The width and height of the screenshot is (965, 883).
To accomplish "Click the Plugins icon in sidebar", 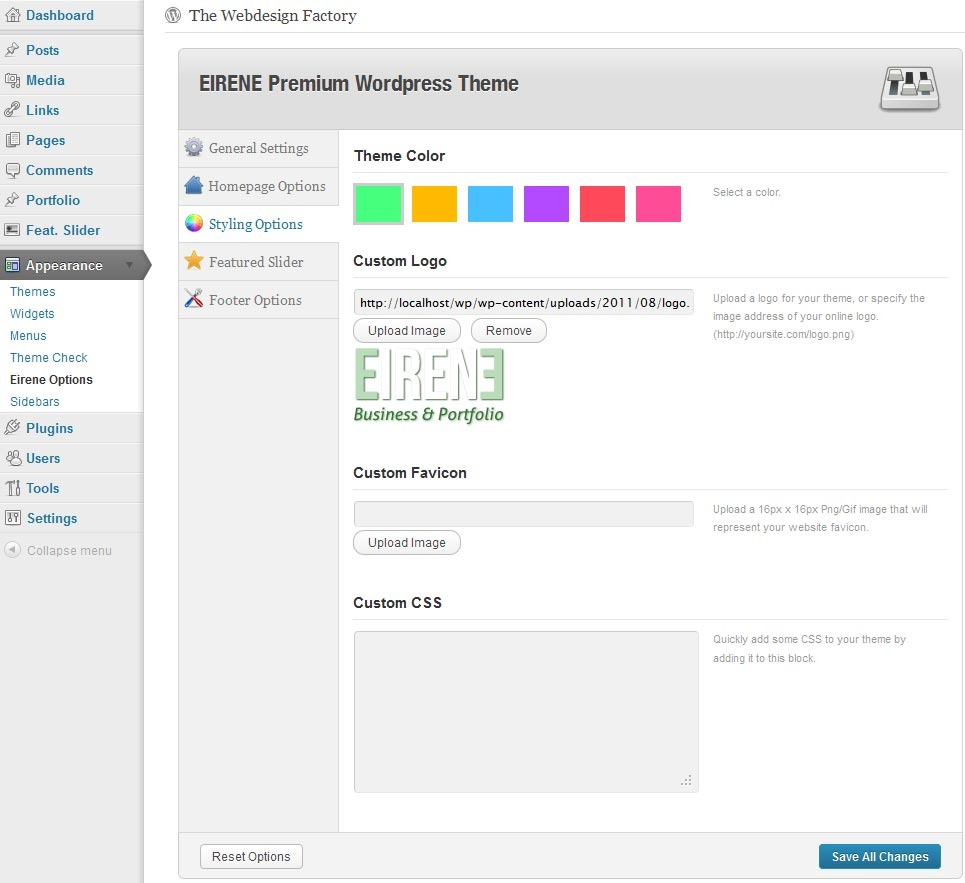I will click(12, 428).
